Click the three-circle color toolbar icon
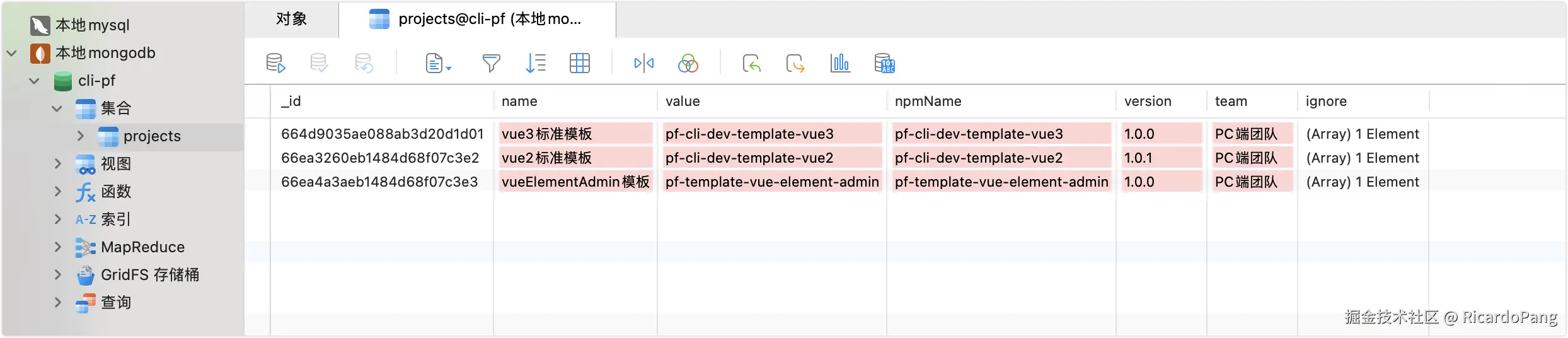This screenshot has width=1568, height=338. tap(688, 63)
